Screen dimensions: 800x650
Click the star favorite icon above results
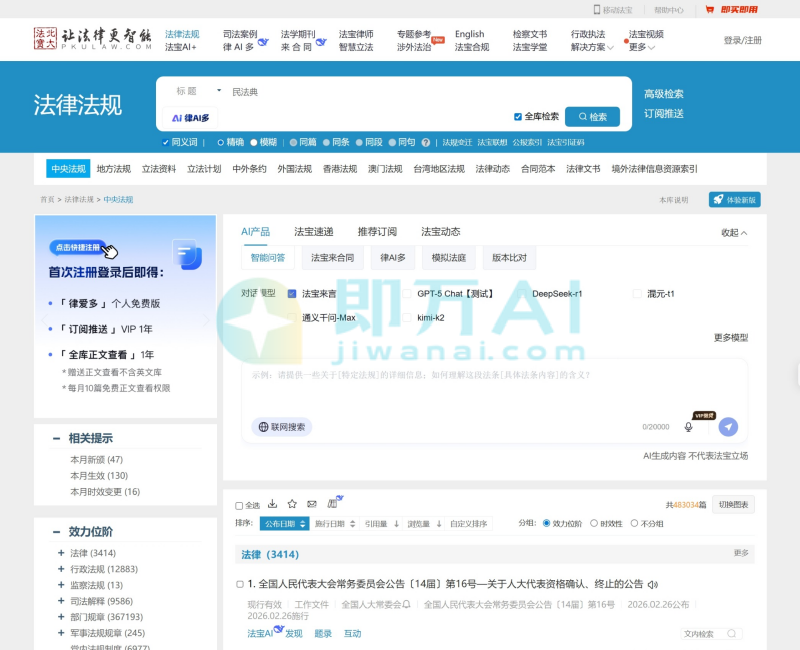(x=292, y=504)
